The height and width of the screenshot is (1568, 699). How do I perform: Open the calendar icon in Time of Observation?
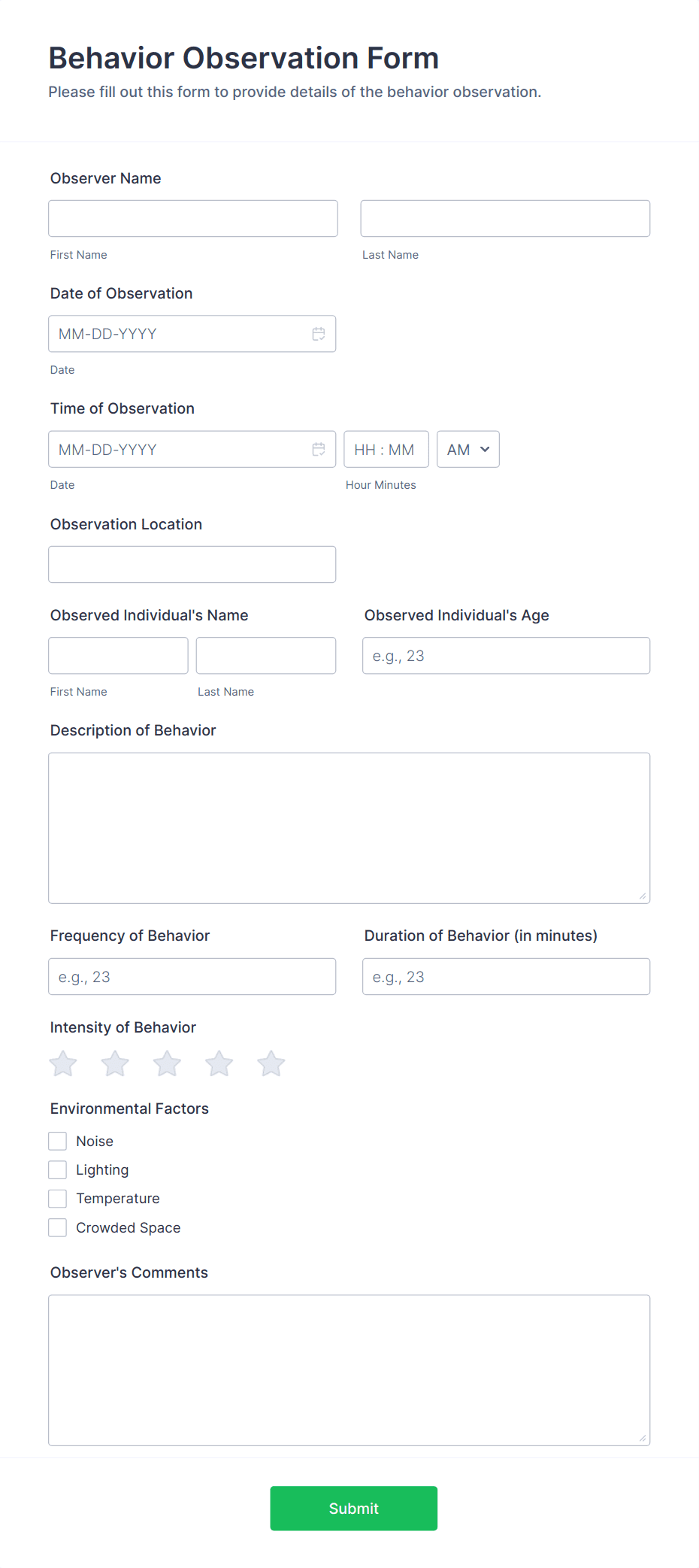pos(318,449)
